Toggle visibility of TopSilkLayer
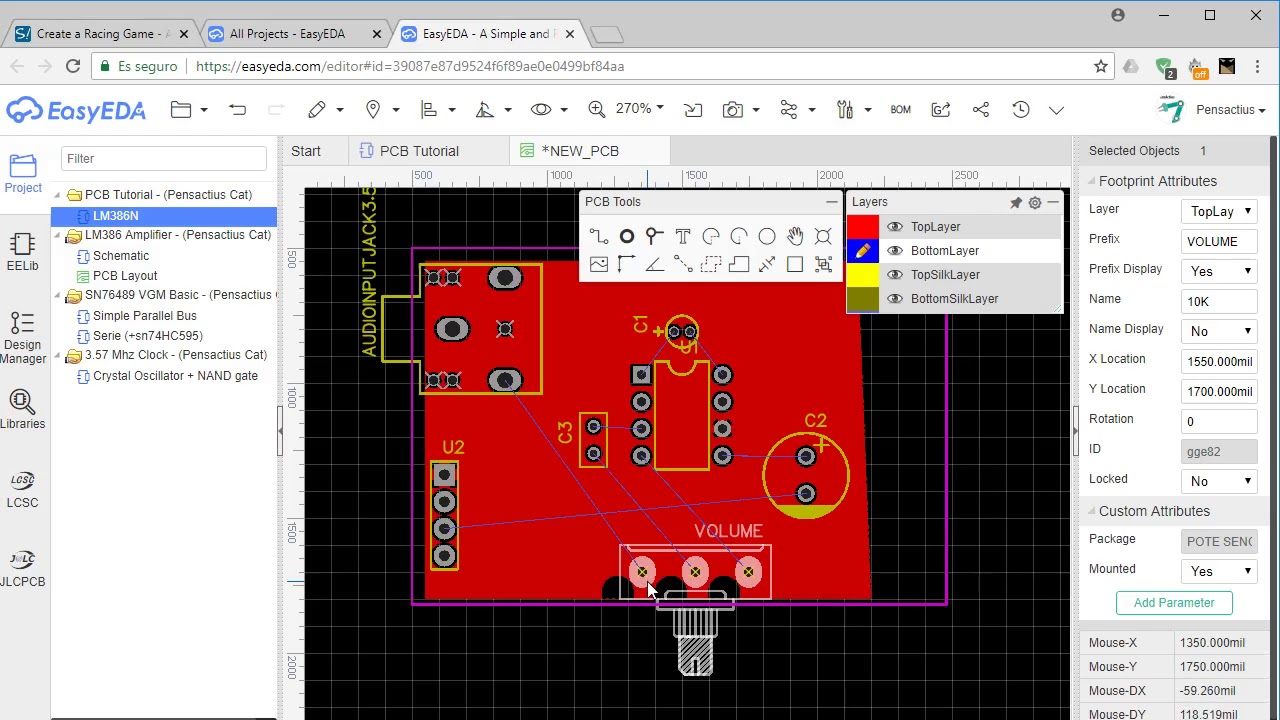This screenshot has width=1280, height=720. click(x=894, y=275)
